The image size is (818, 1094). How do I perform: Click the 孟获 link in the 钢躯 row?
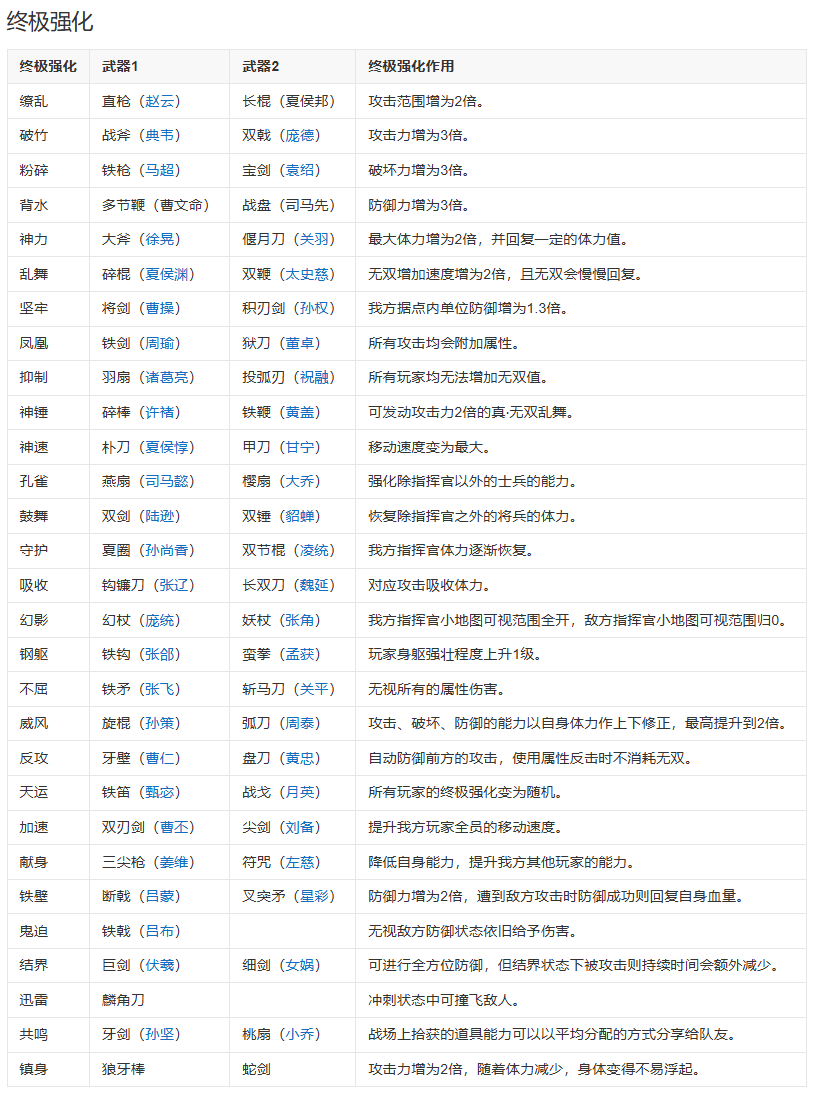(300, 654)
